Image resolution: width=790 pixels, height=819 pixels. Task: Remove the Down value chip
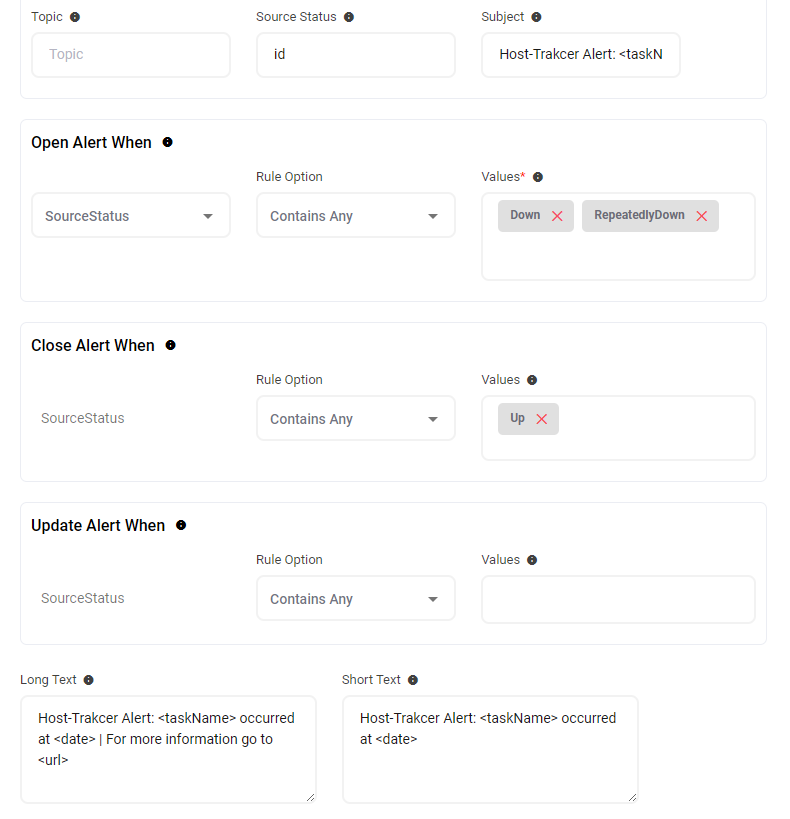point(557,216)
